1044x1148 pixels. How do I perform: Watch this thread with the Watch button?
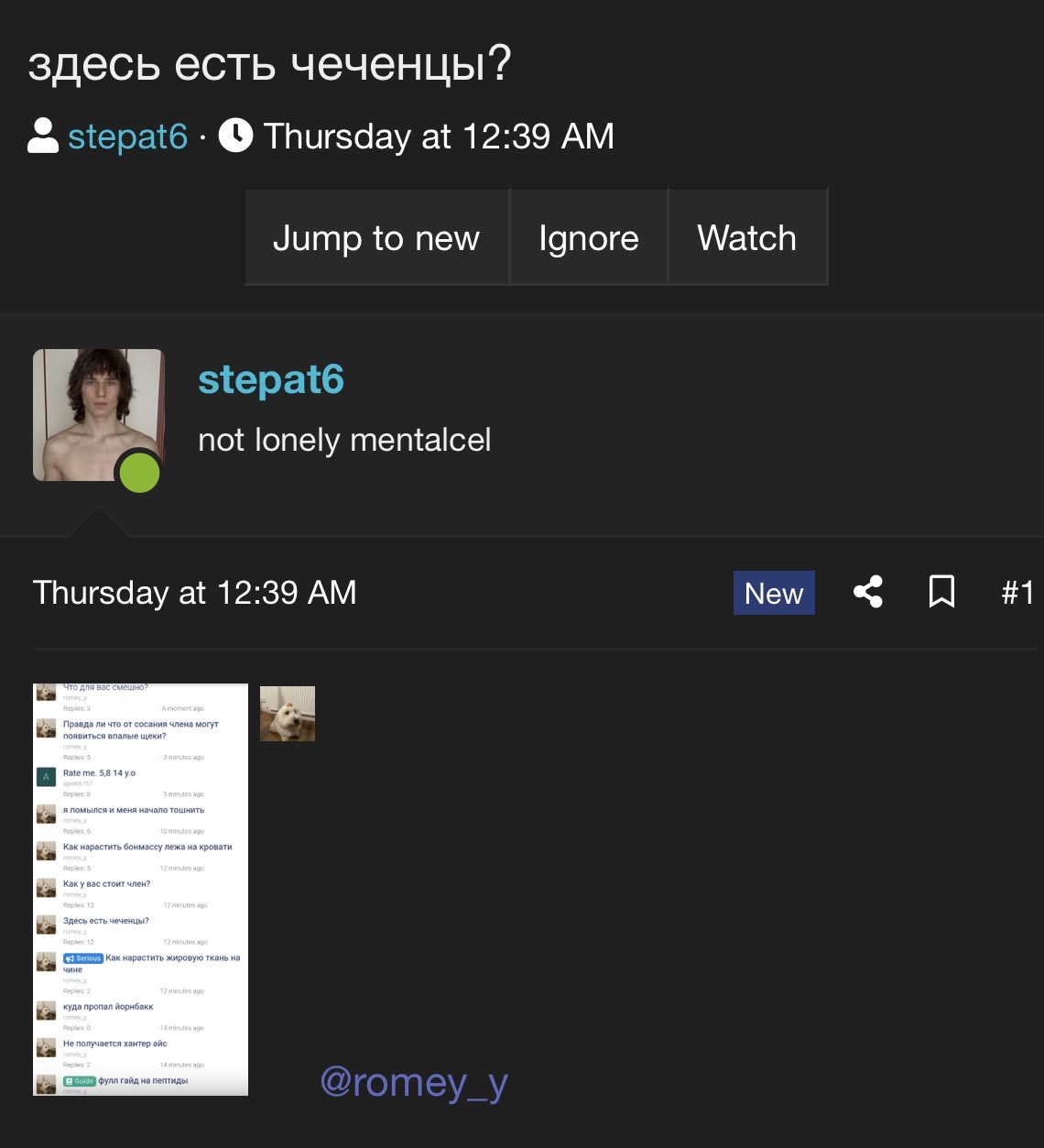point(747,238)
